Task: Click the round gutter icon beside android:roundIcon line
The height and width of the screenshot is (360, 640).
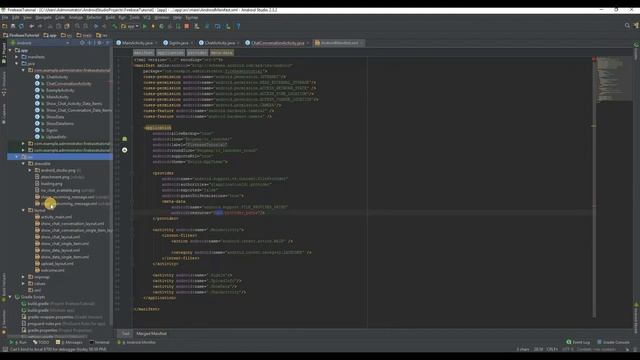Action: pyautogui.click(x=124, y=150)
